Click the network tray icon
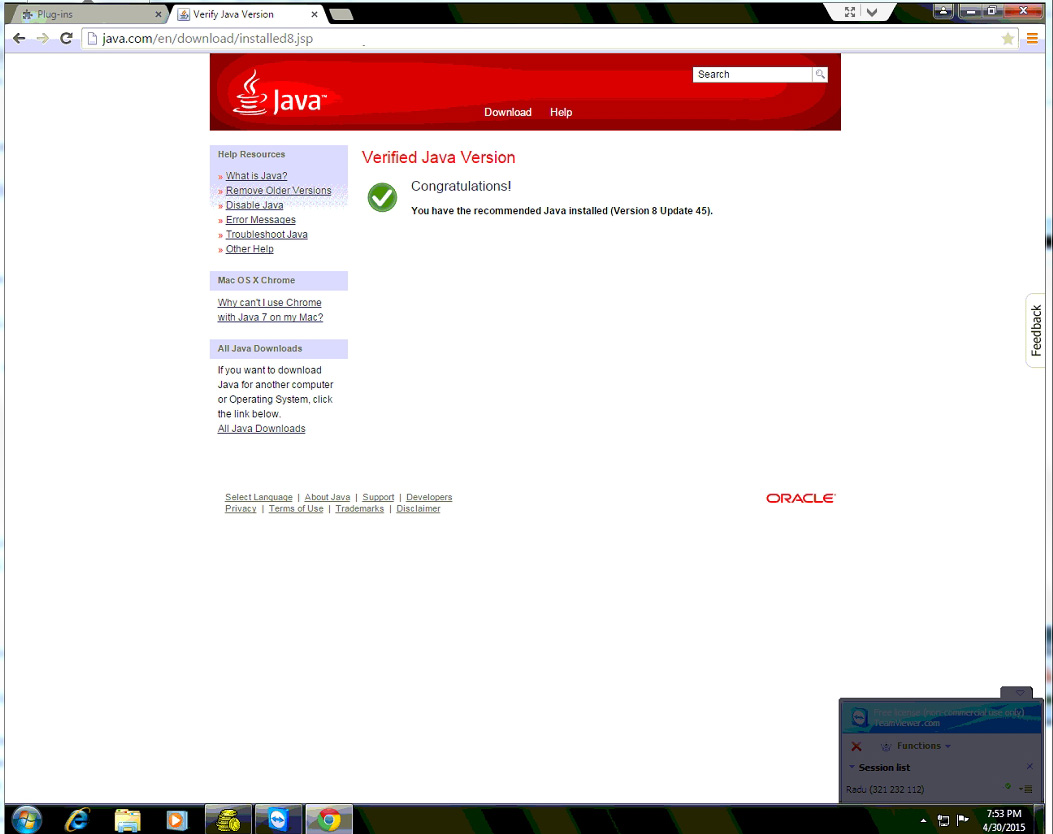Image resolution: width=1053 pixels, height=834 pixels. [944, 820]
